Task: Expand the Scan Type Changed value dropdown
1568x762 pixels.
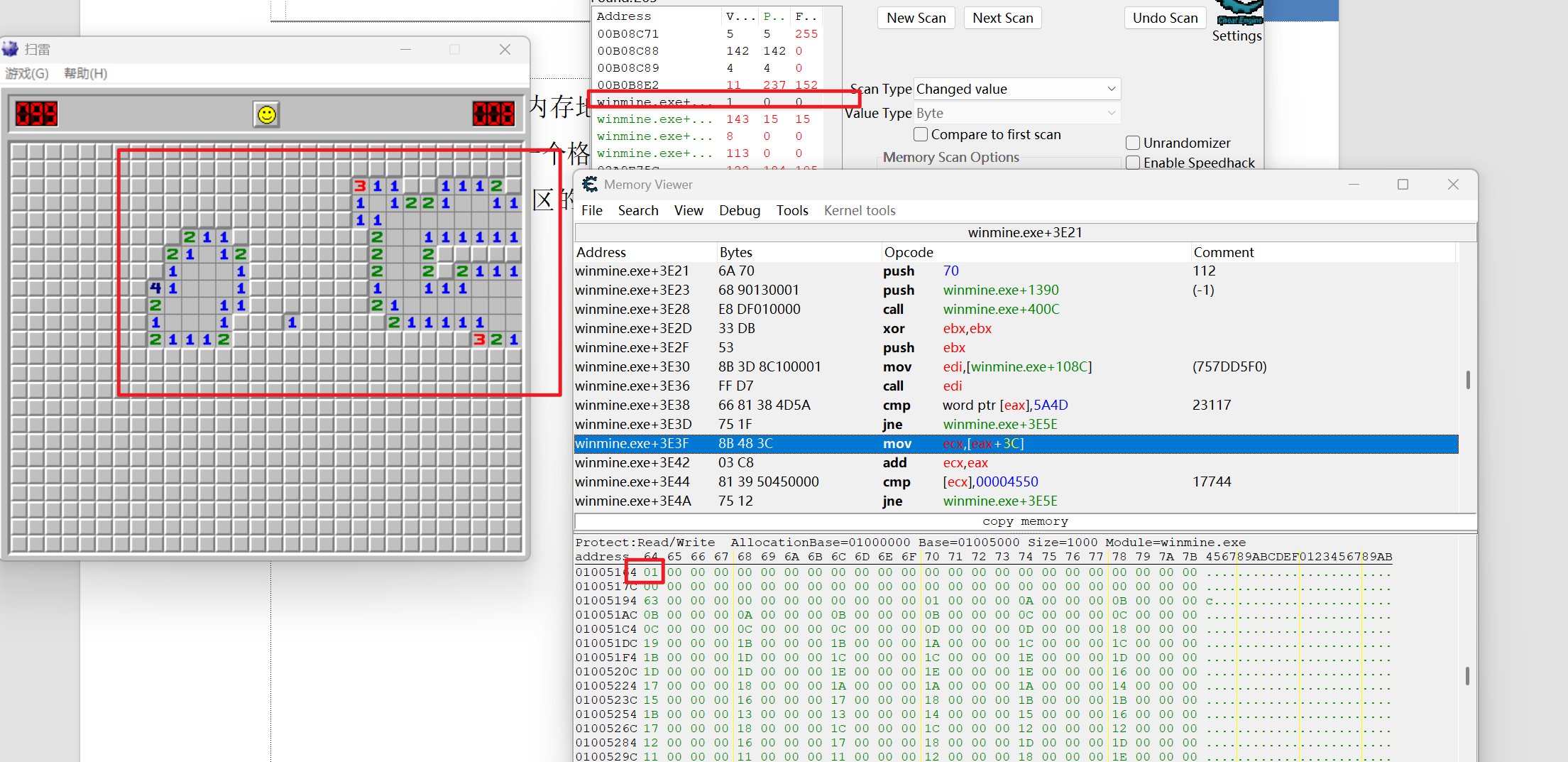Action: click(x=1016, y=89)
